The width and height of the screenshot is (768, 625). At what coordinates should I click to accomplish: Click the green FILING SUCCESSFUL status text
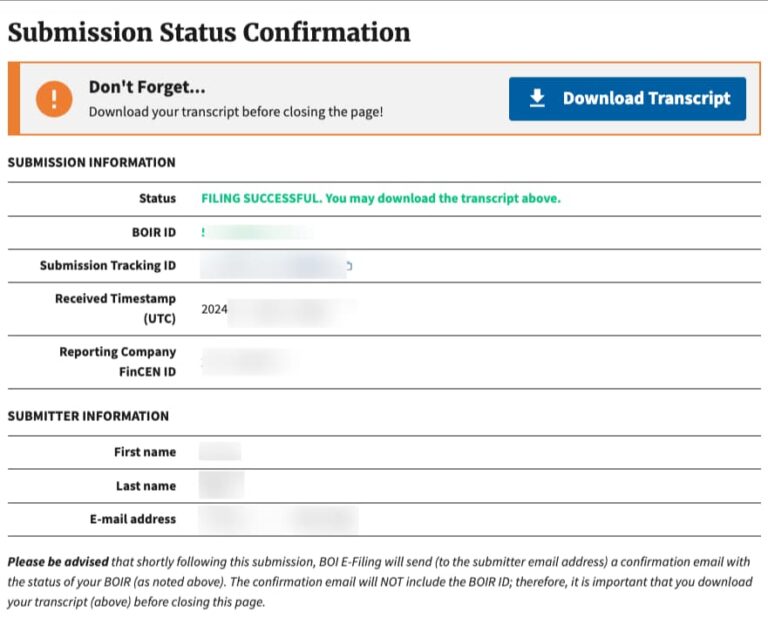pos(380,198)
